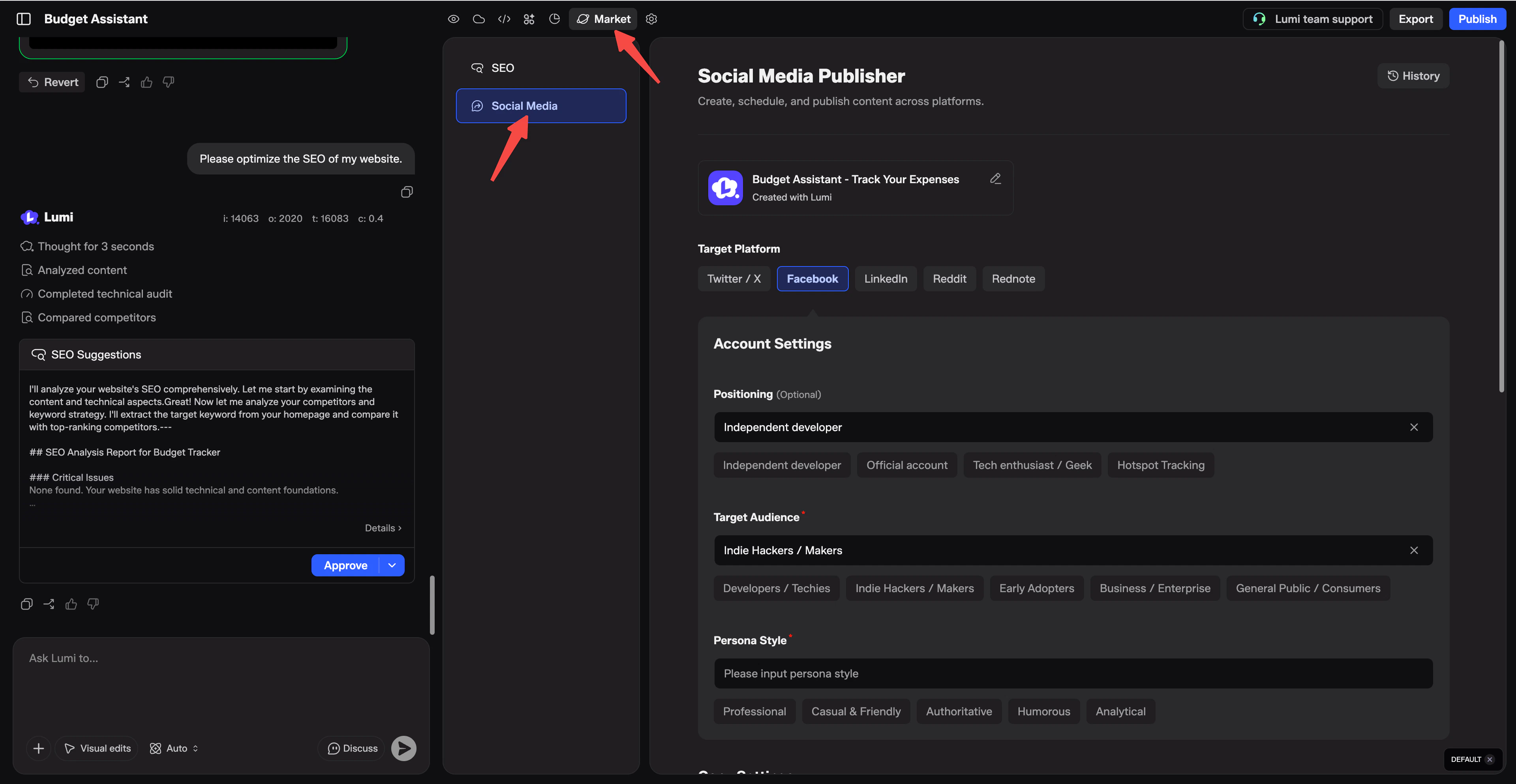Toggle the left sidebar panel icon

24,19
